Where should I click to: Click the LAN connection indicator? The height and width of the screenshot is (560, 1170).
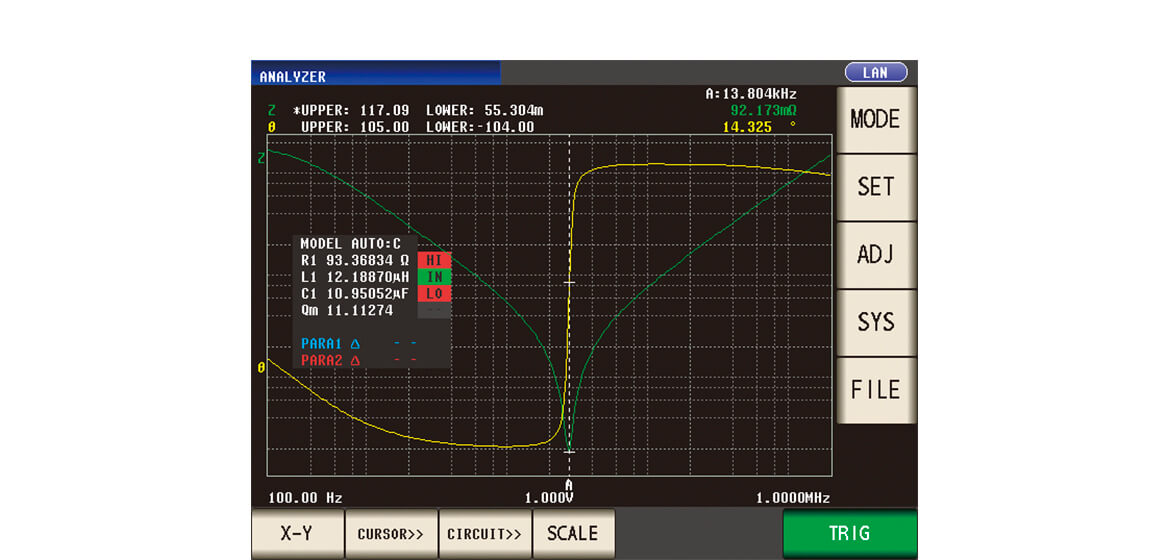(x=876, y=72)
